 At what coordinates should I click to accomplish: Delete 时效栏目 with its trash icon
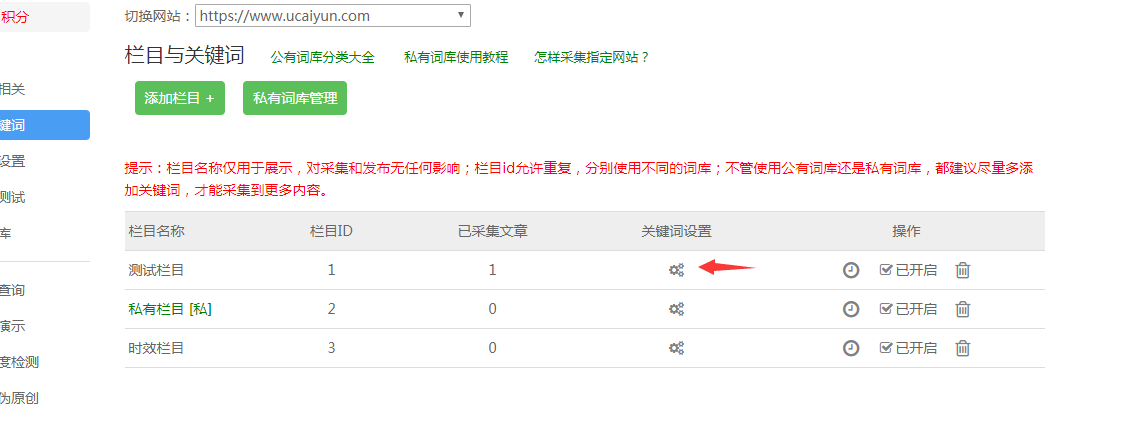coord(962,348)
